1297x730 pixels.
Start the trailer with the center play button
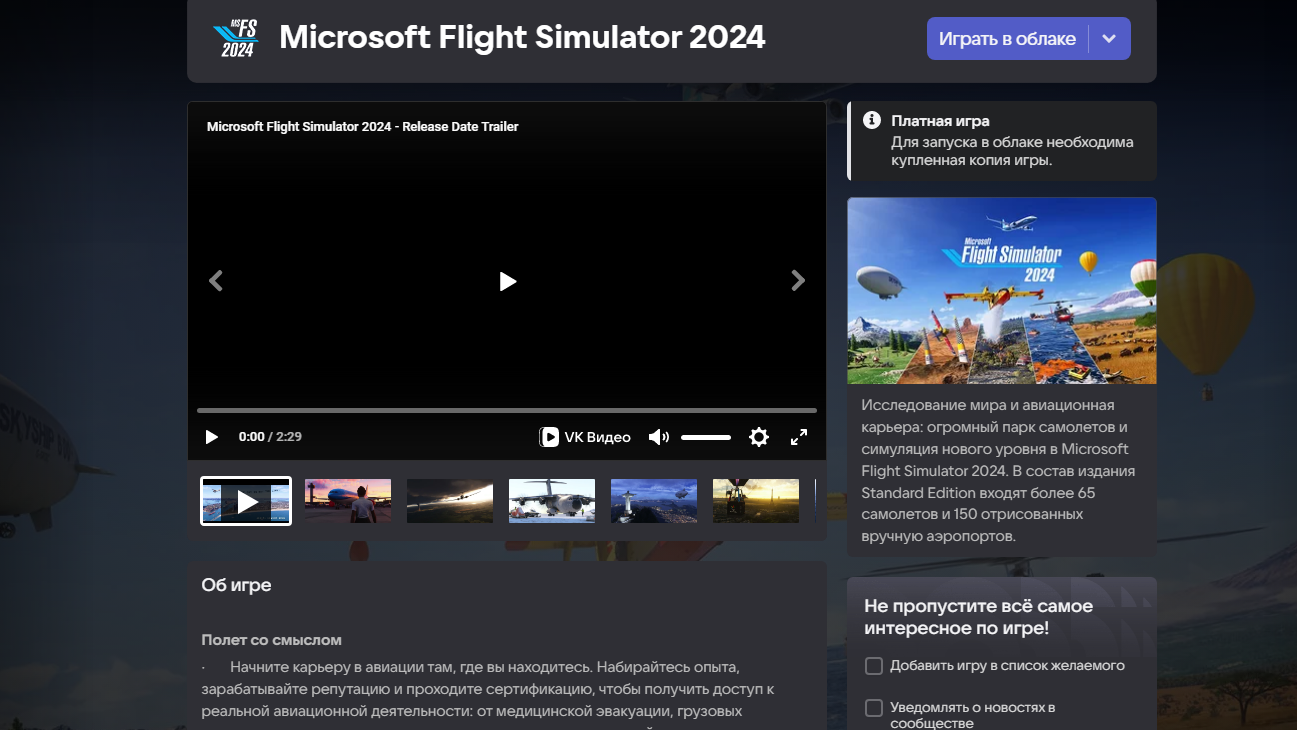coord(507,281)
